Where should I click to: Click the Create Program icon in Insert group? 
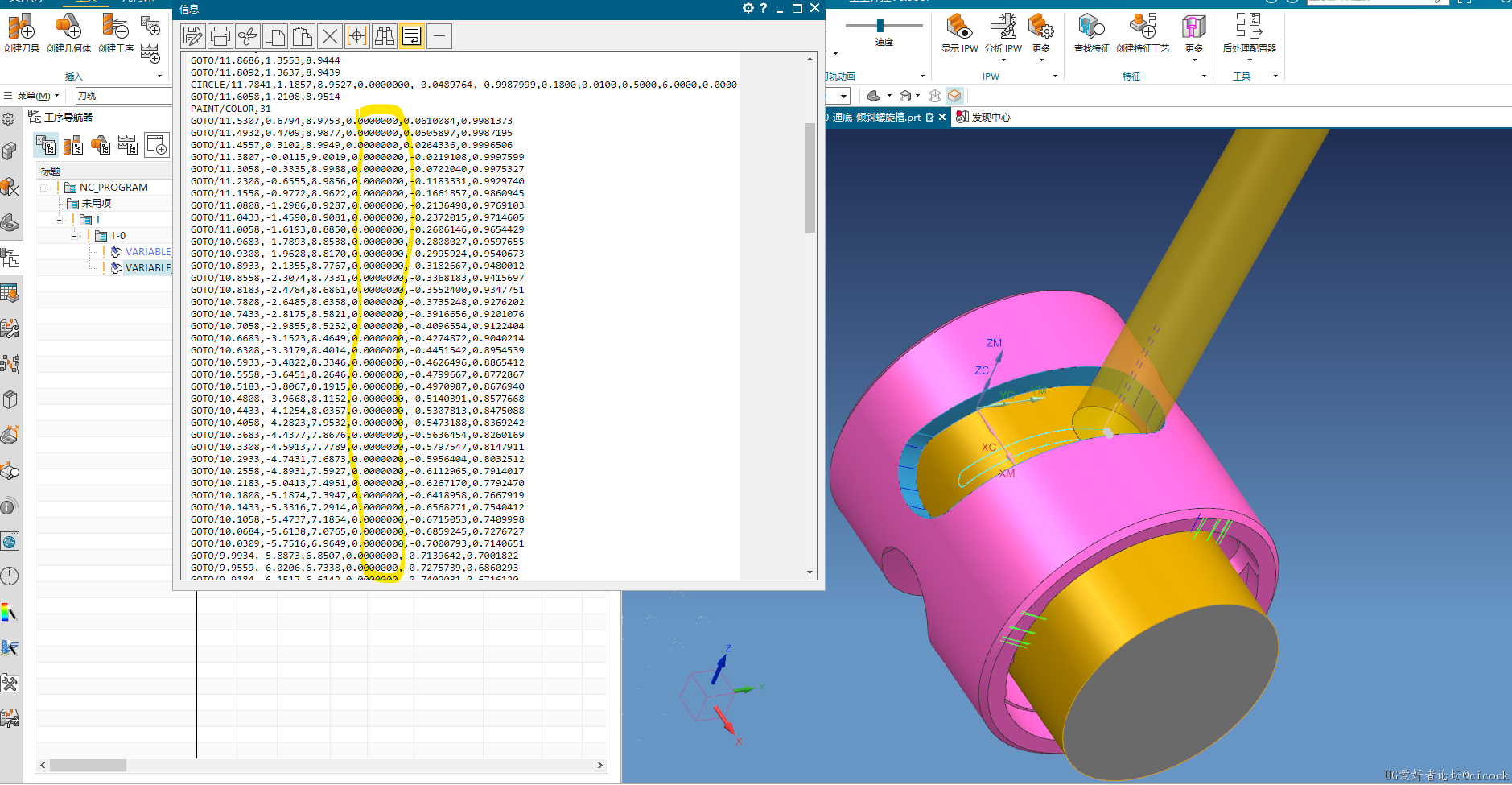click(x=150, y=26)
